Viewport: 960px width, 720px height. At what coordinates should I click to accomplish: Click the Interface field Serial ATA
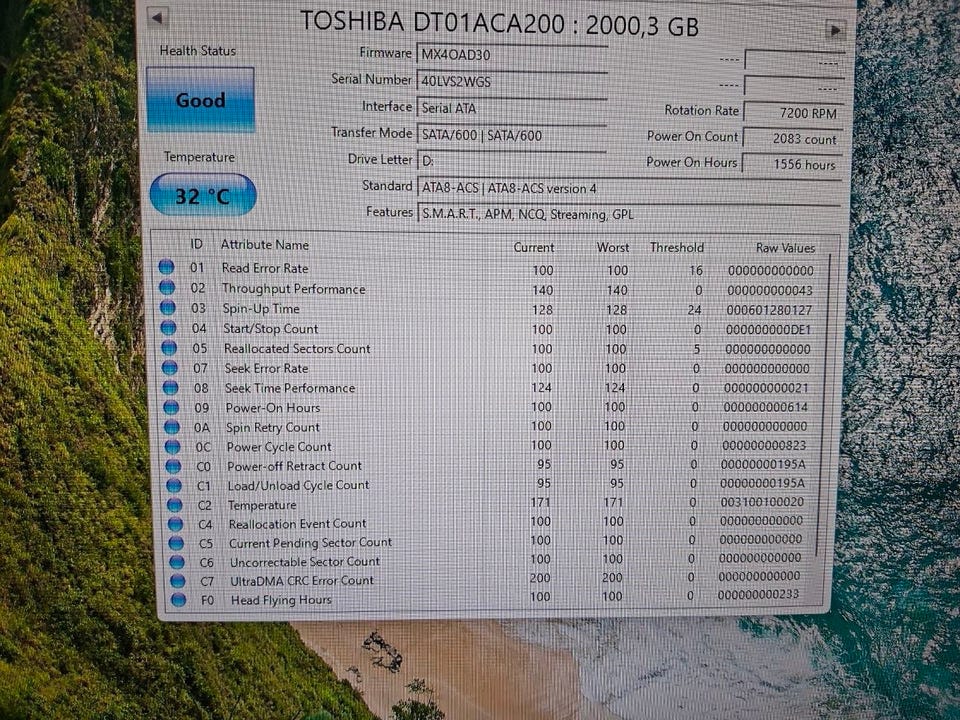coord(512,108)
